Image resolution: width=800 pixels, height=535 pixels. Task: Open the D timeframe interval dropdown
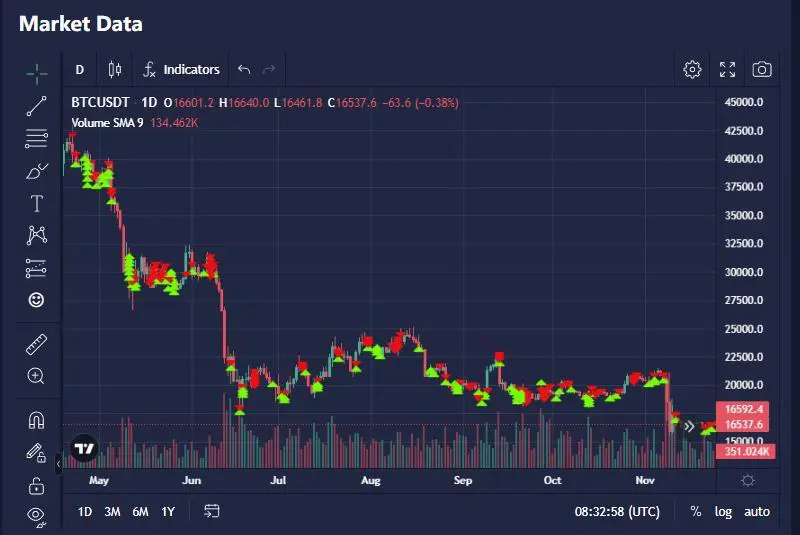tap(80, 69)
